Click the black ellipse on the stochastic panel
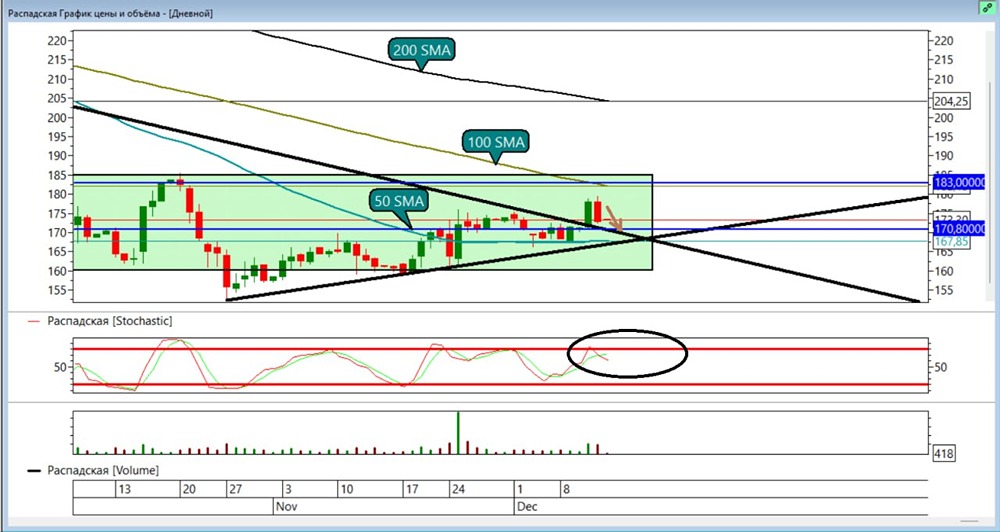The image size is (1000, 532). coord(627,353)
